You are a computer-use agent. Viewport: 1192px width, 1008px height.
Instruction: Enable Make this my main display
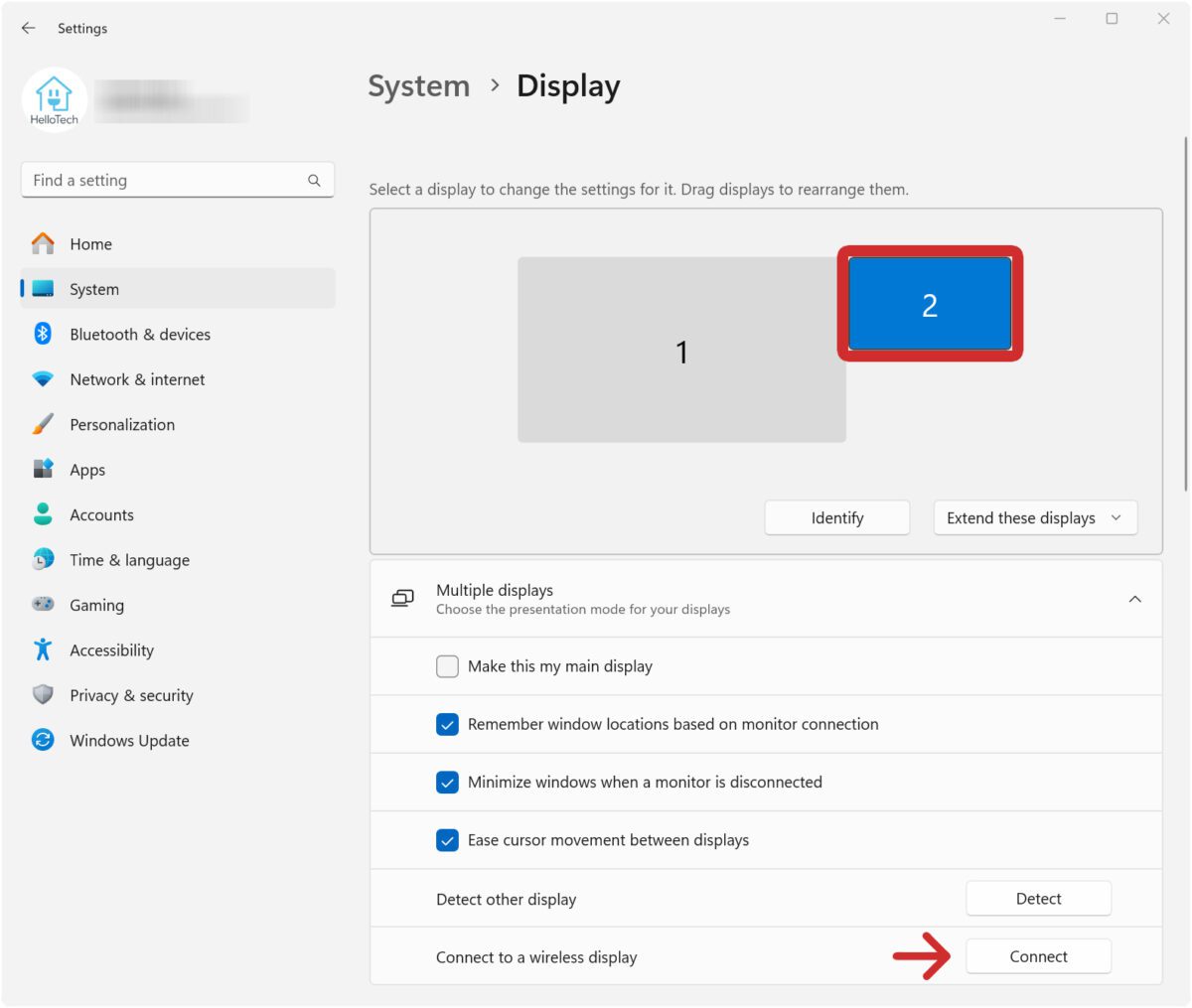pos(447,665)
